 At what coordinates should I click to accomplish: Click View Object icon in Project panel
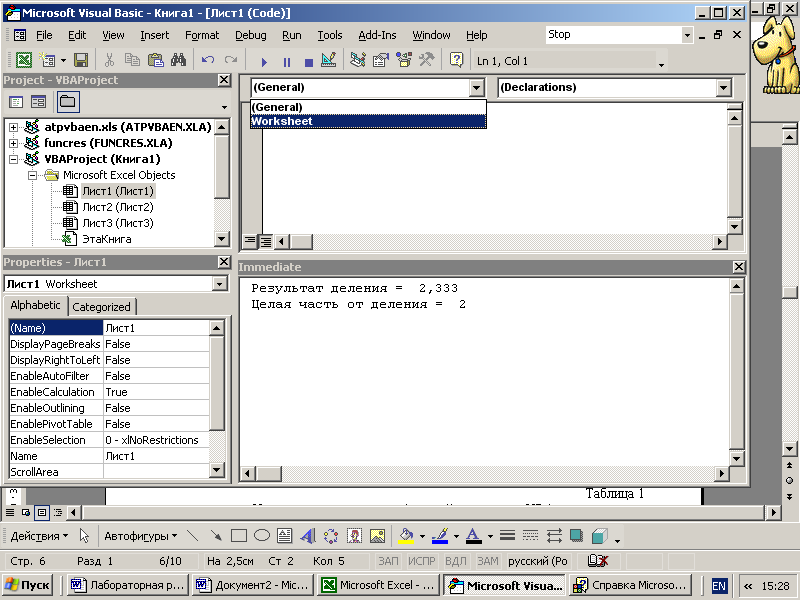[x=38, y=102]
